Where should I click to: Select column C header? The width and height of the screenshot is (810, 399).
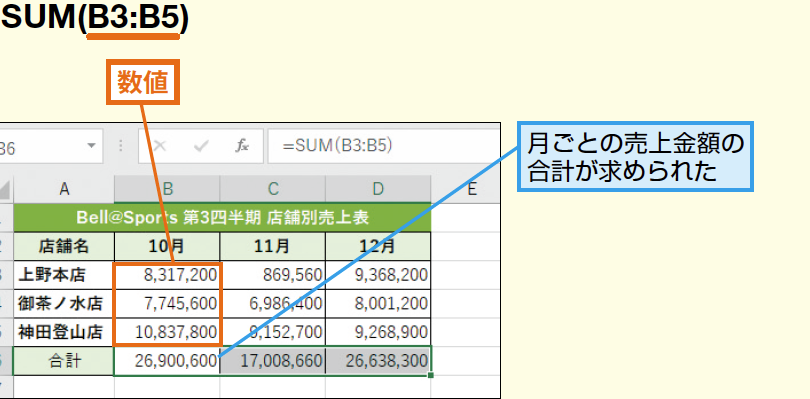pos(273,189)
